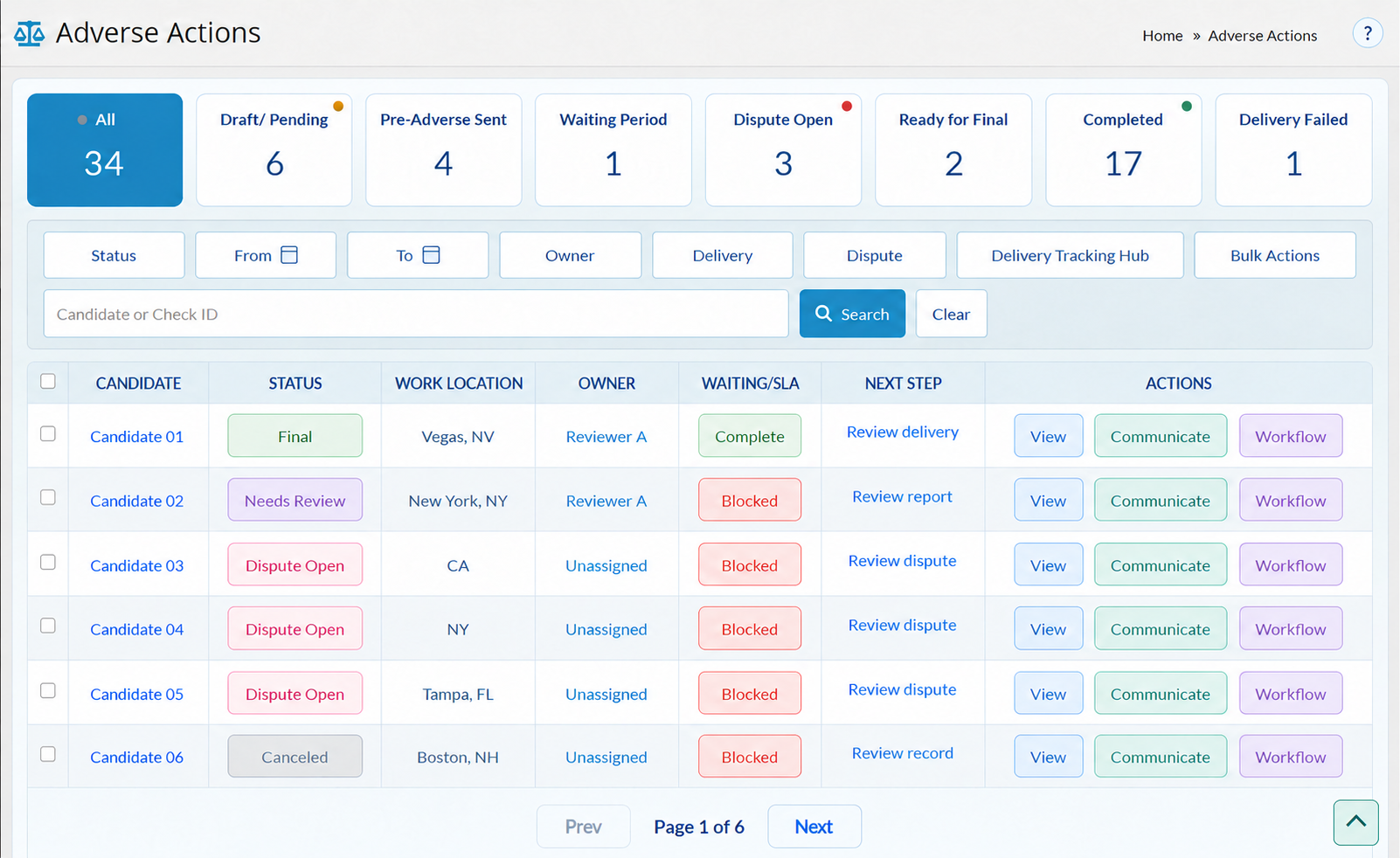Check the box for Candidate 05
The height and width of the screenshot is (858, 1400).
48,690
